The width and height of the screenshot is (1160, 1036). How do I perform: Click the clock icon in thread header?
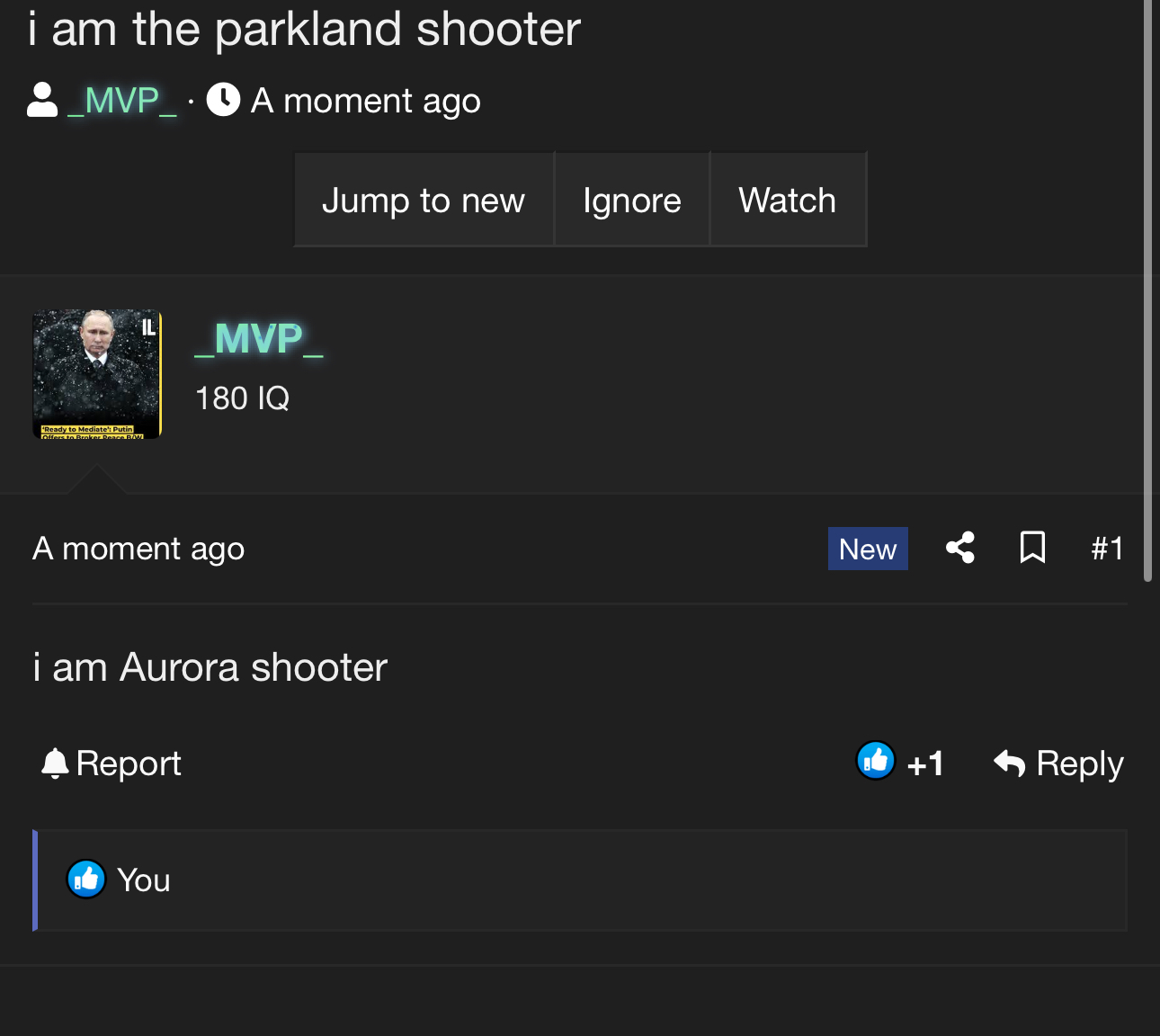(x=223, y=100)
